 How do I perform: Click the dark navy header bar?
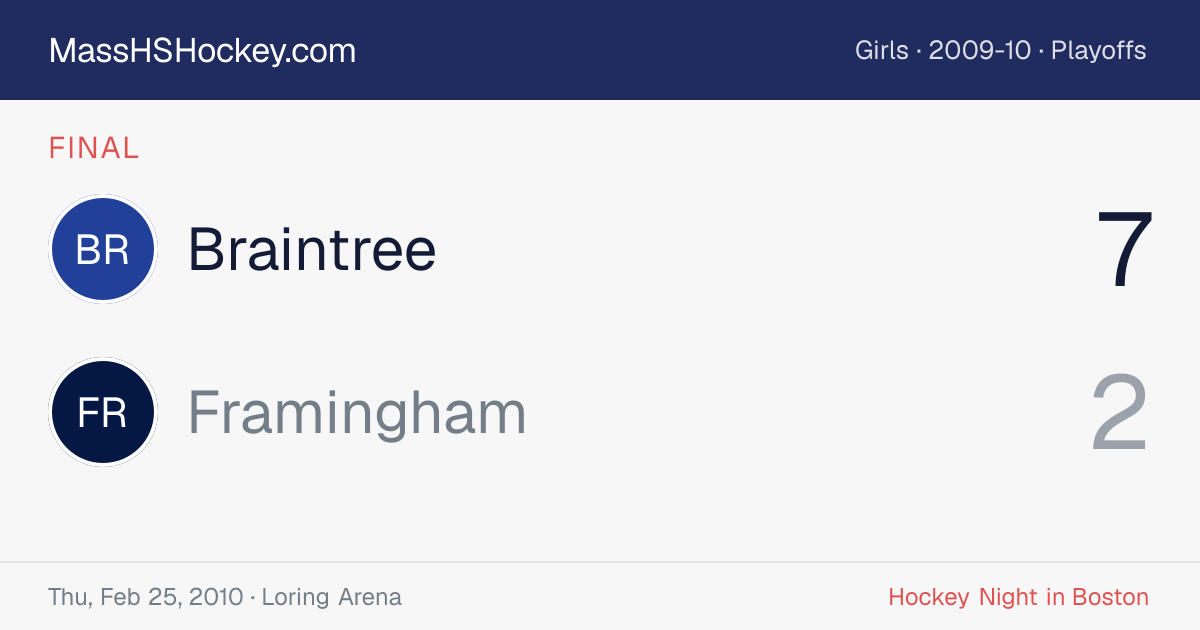[600, 50]
